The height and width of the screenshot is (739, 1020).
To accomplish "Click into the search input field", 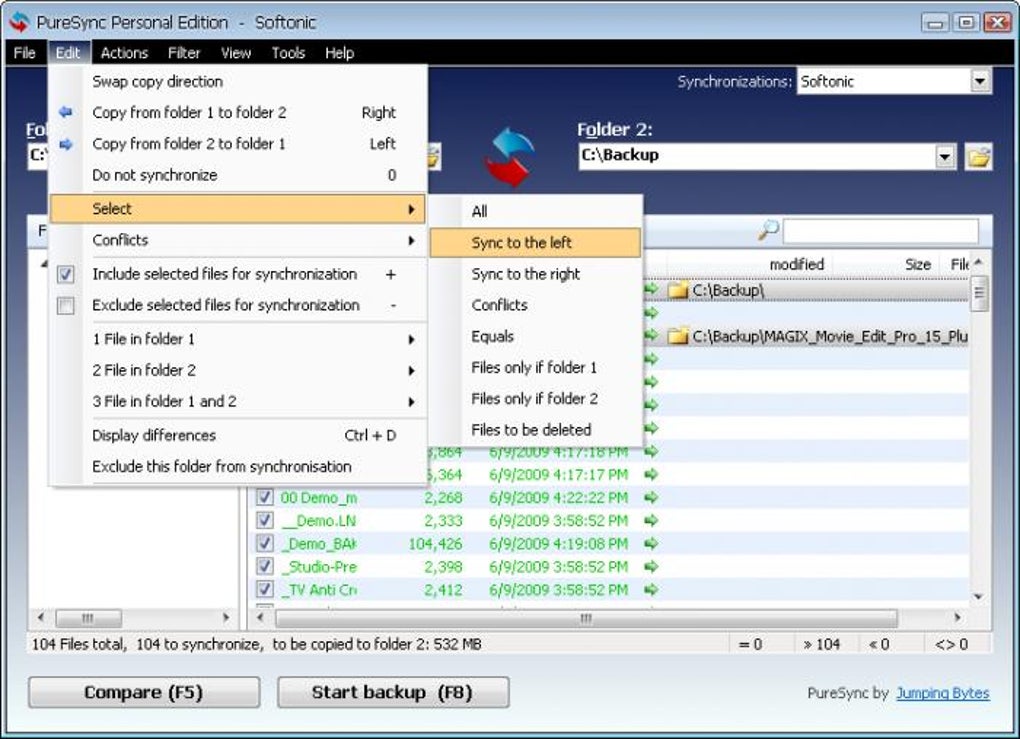I will pyautogui.click(x=881, y=231).
